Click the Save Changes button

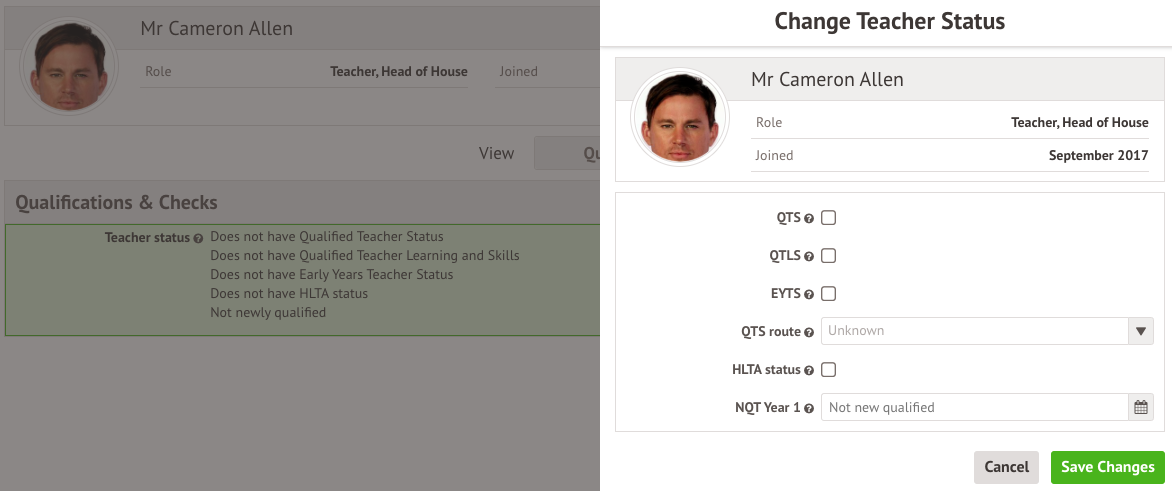coord(1108,467)
